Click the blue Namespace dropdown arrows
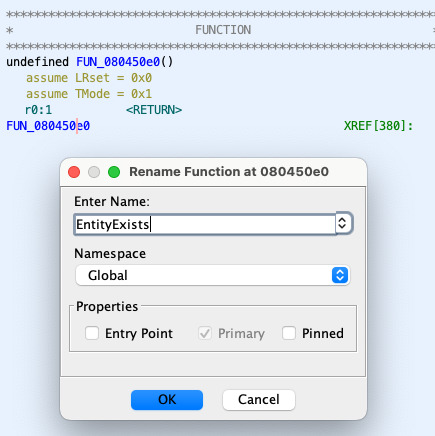 coord(340,275)
